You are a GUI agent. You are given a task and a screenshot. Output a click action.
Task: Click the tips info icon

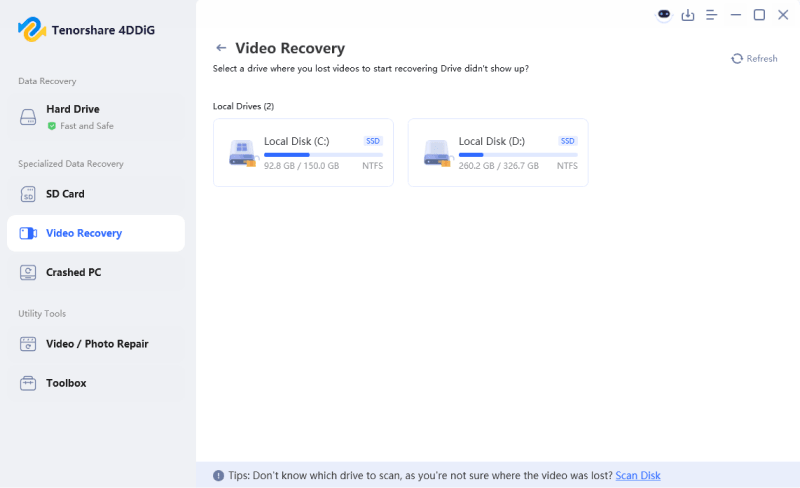(x=218, y=476)
